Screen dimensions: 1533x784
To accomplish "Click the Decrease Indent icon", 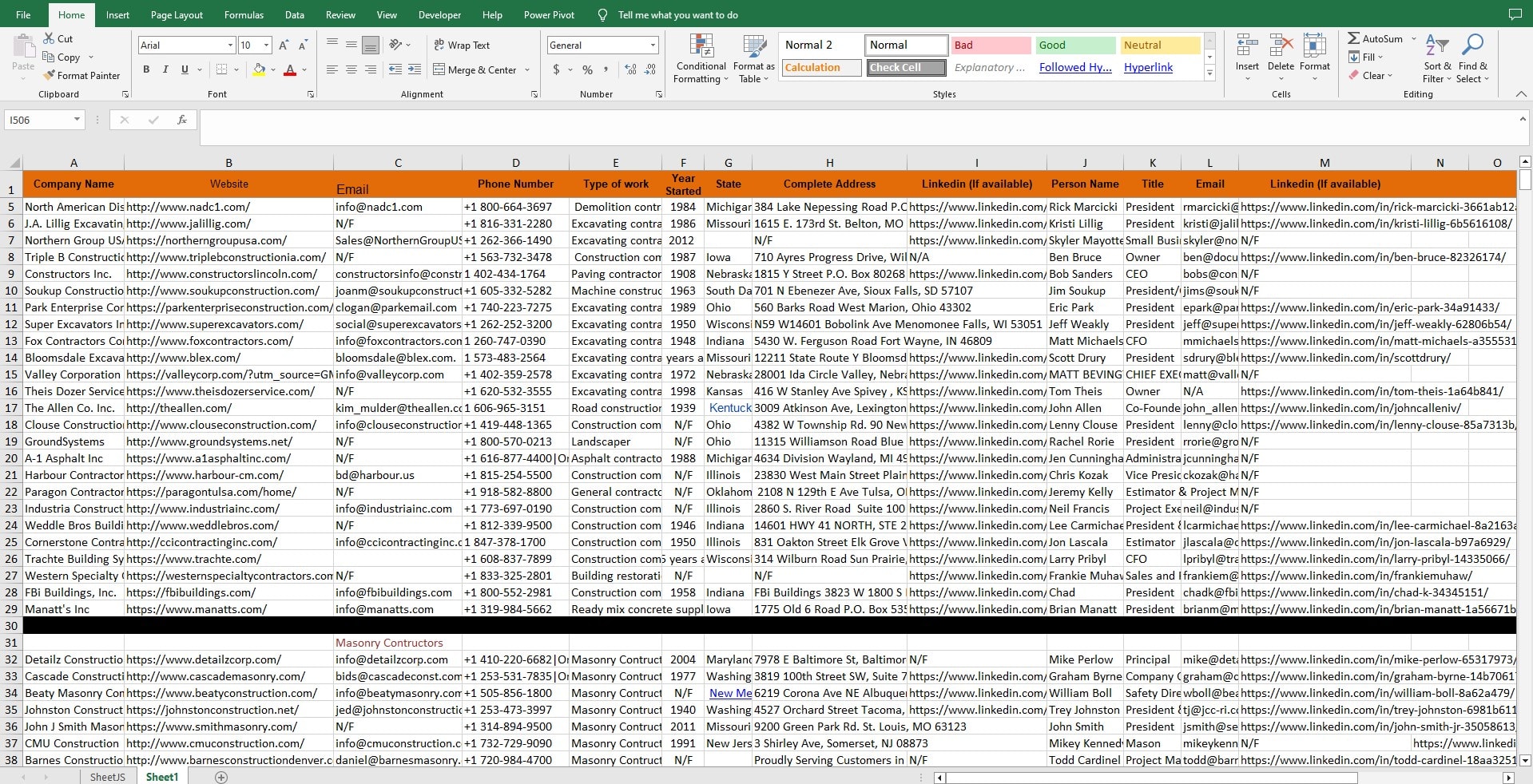I will tap(395, 69).
